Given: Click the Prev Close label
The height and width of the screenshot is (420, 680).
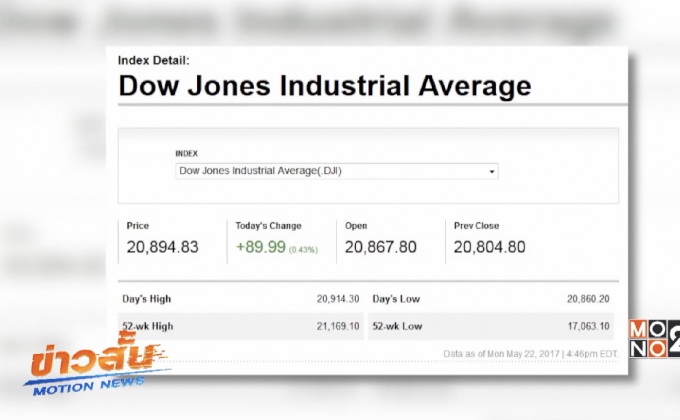Looking at the screenshot, I should point(476,226).
